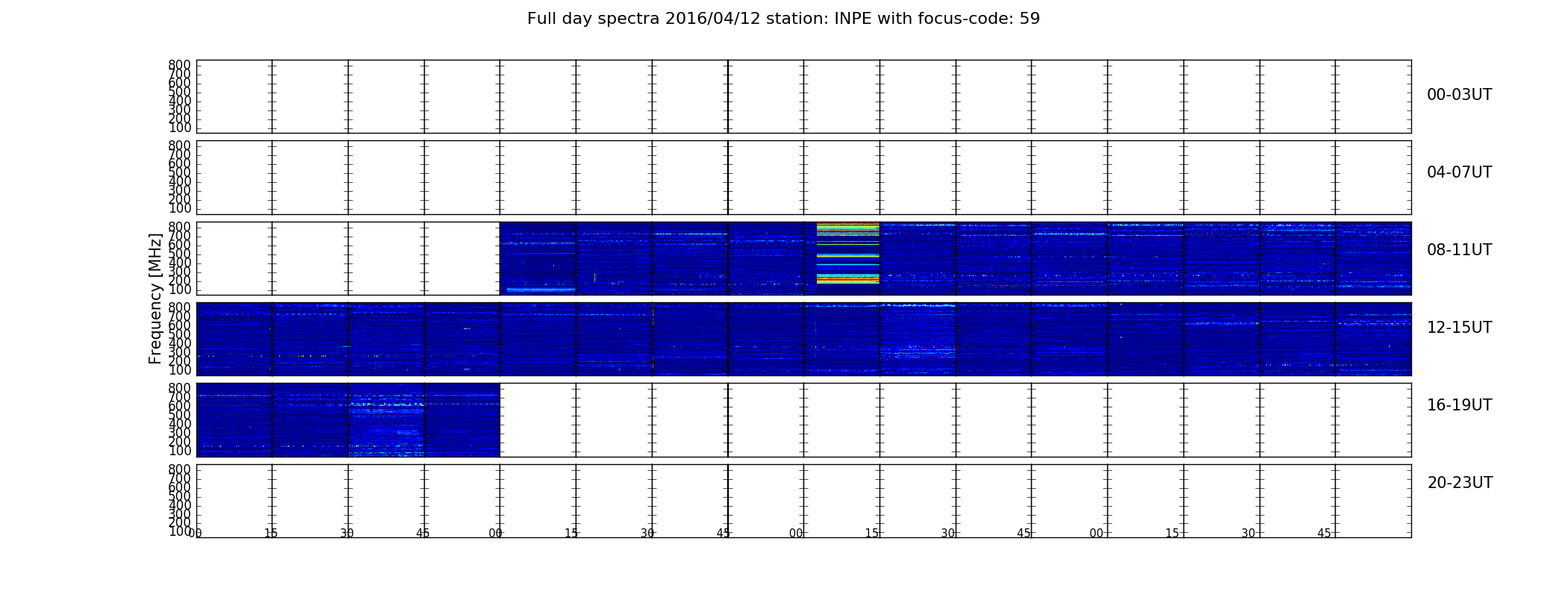Click the cyan band near 100 MHz in the 08-11UT spectrum
Screen dimensions: 1568x597
click(541, 289)
